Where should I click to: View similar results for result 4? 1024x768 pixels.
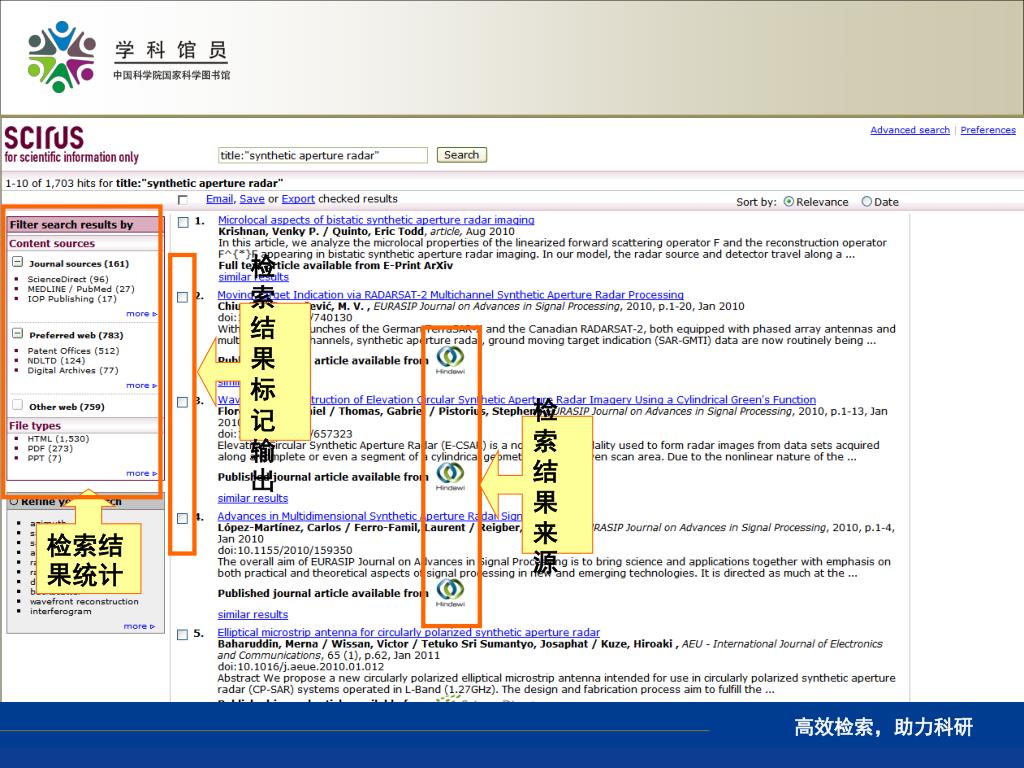pyautogui.click(x=253, y=615)
